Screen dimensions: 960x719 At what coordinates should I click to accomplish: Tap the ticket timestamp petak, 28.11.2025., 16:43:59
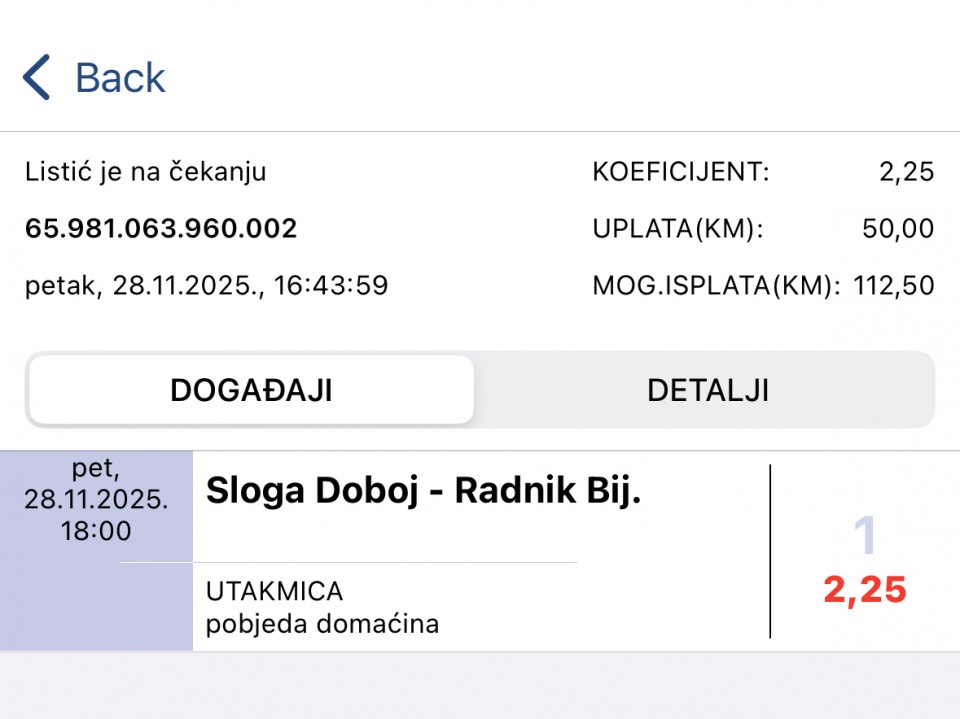pos(206,286)
